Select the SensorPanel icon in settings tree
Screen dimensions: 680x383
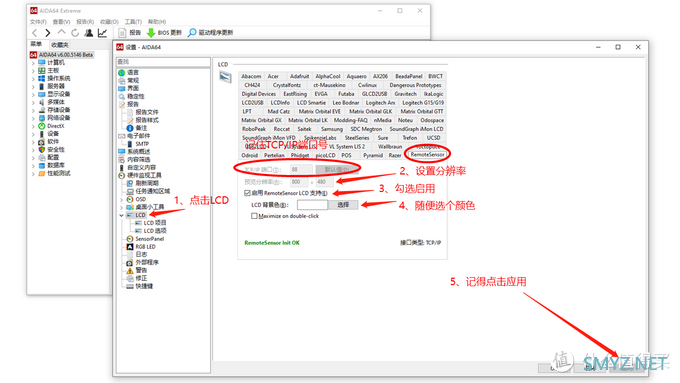(130, 239)
